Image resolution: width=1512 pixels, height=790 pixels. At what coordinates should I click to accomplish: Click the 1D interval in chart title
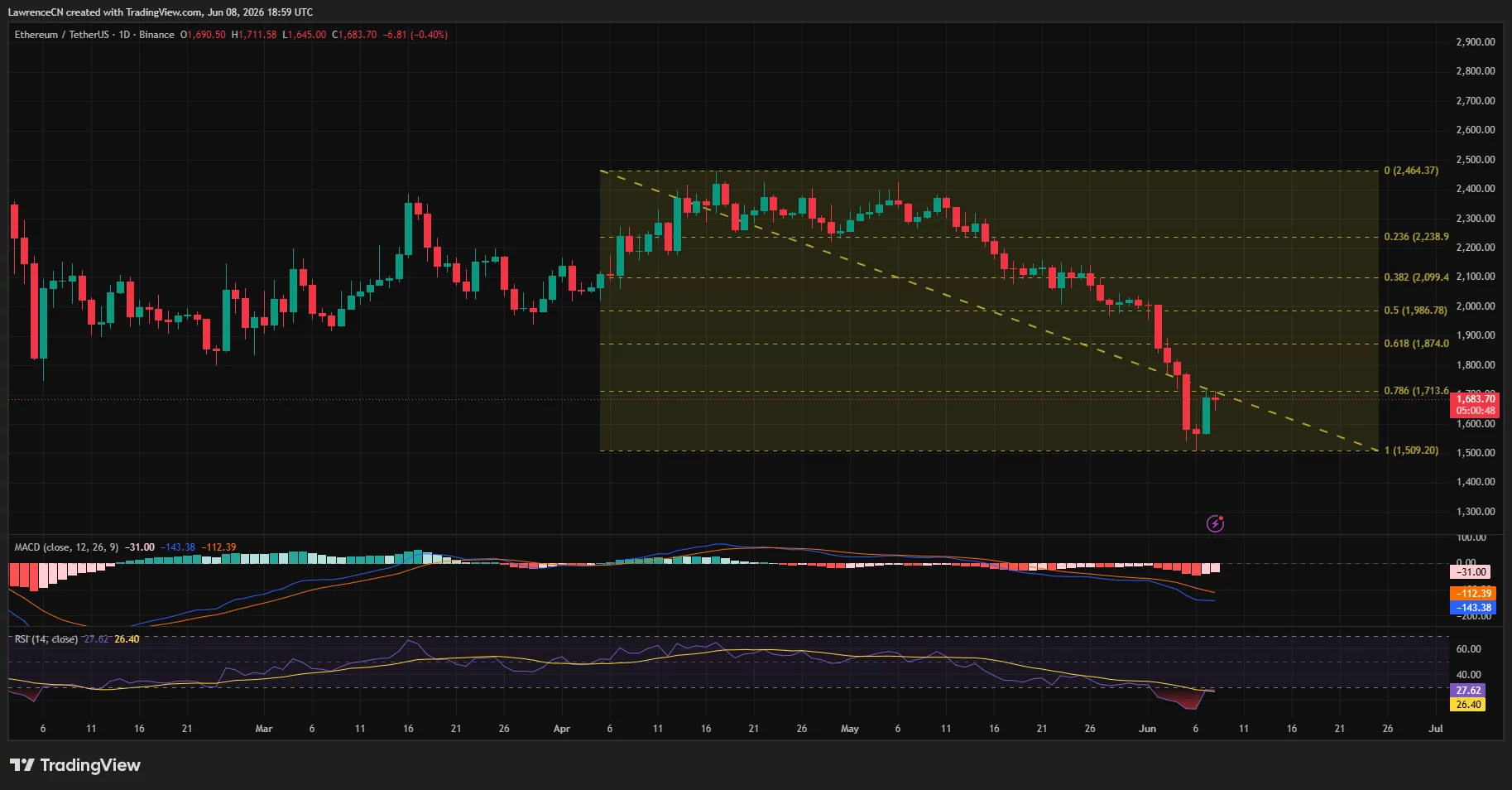(x=124, y=35)
